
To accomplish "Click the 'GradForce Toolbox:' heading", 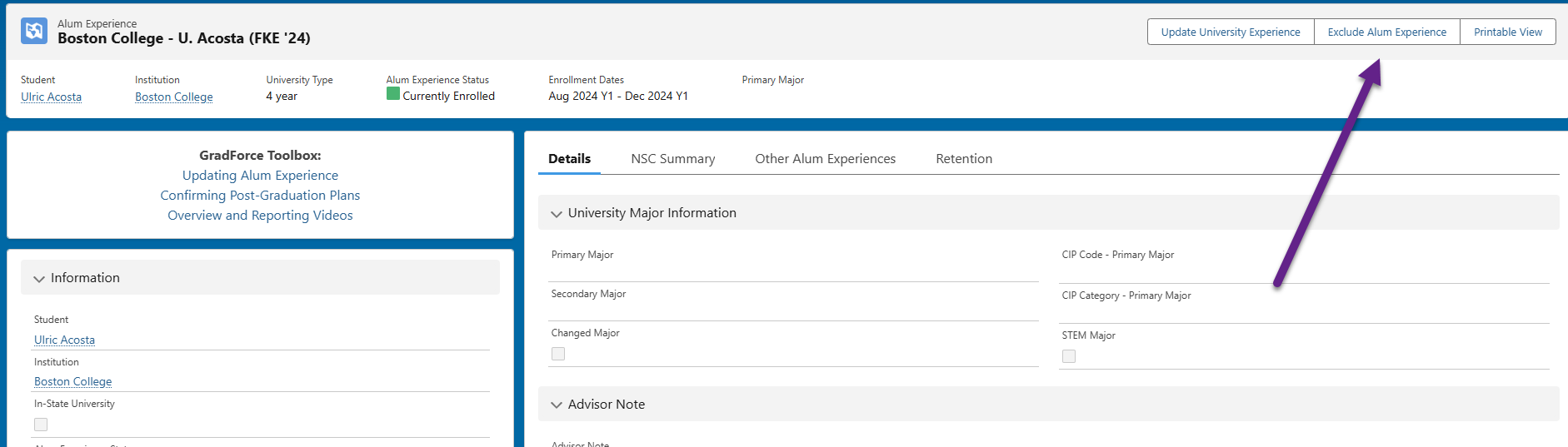I will pos(260,155).
